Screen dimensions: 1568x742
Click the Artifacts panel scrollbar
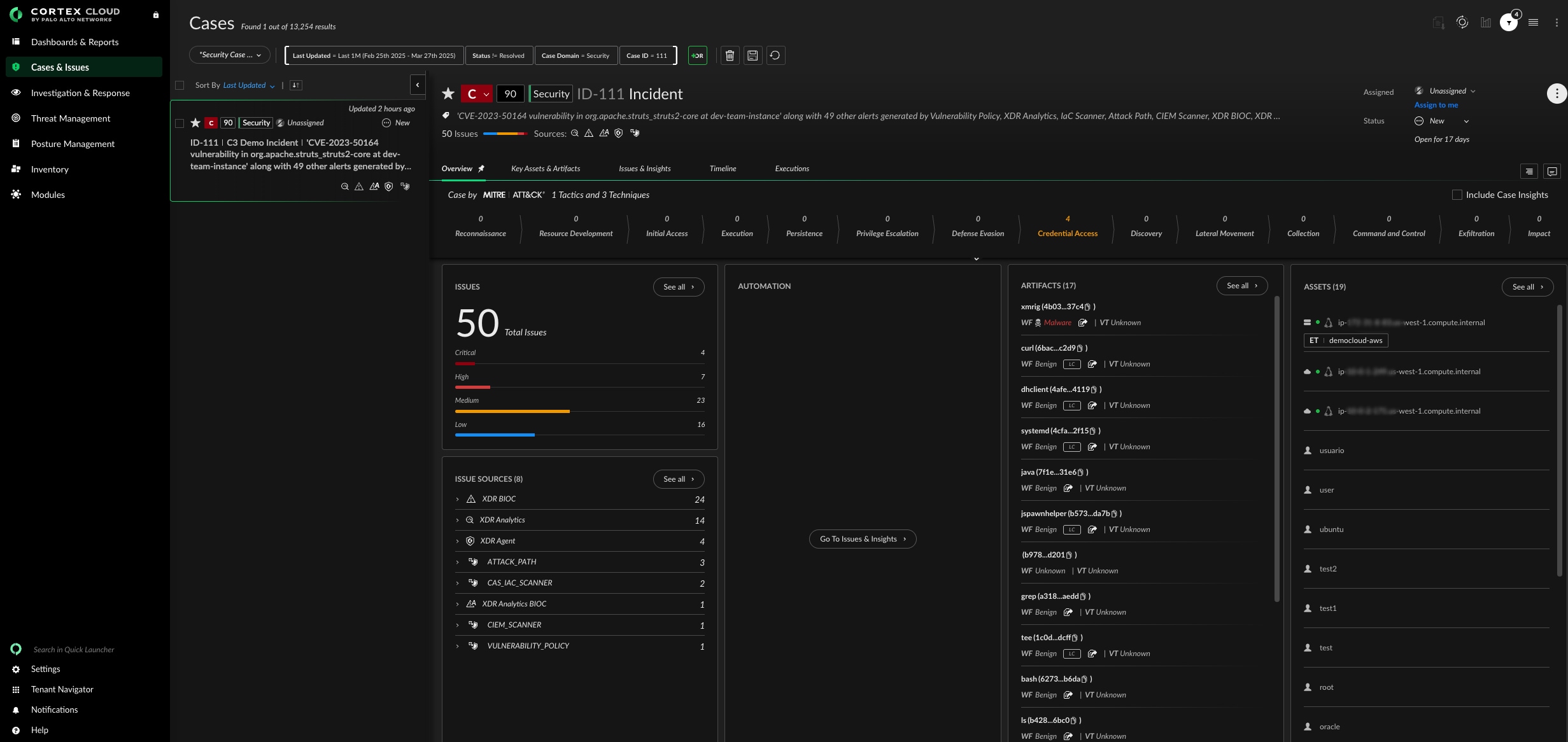tap(1276, 449)
